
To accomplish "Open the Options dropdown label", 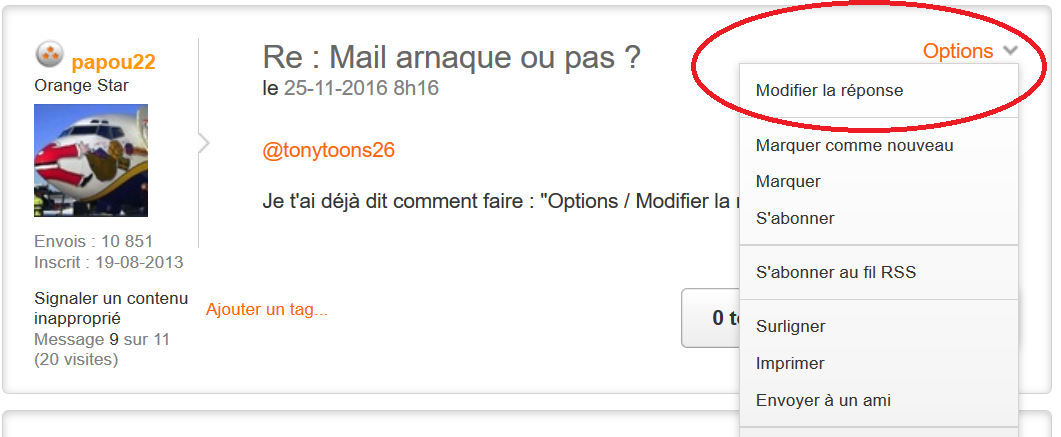I will [x=958, y=51].
